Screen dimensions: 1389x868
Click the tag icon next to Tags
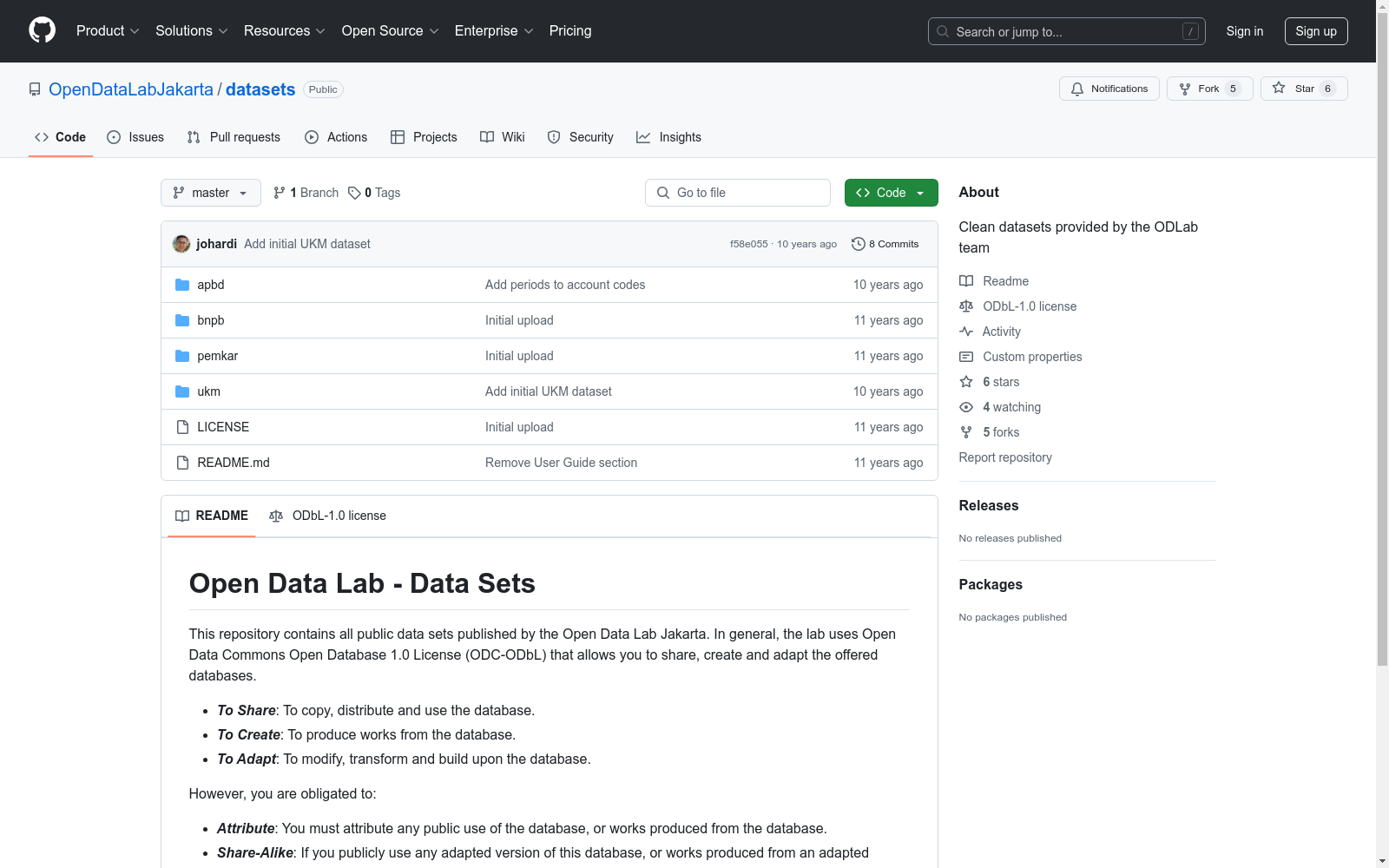click(354, 193)
